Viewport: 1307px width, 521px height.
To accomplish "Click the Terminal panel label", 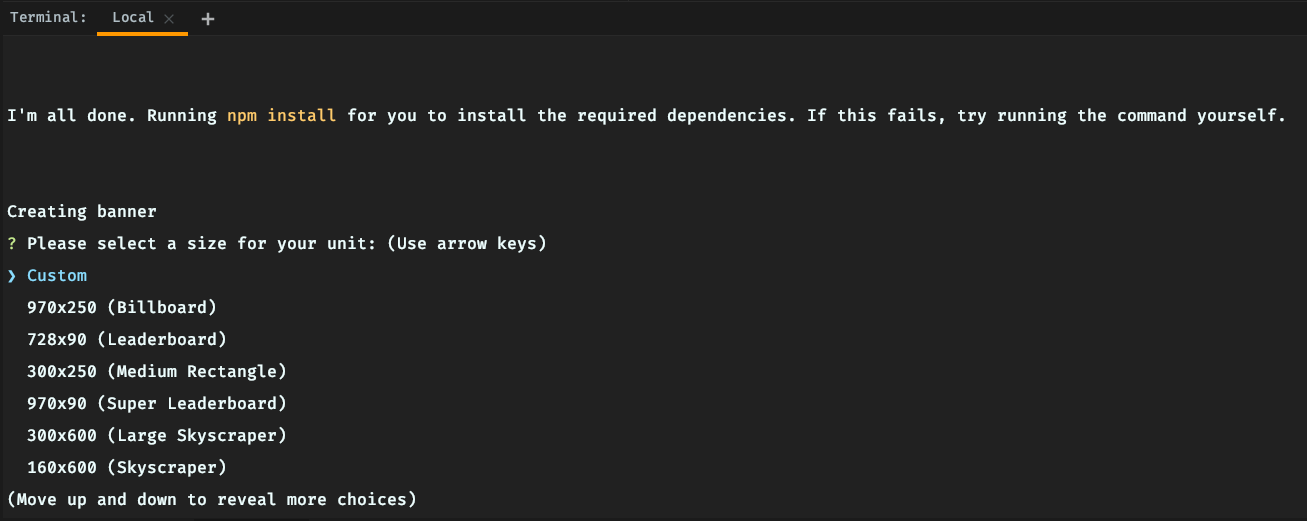I will 48,17.
